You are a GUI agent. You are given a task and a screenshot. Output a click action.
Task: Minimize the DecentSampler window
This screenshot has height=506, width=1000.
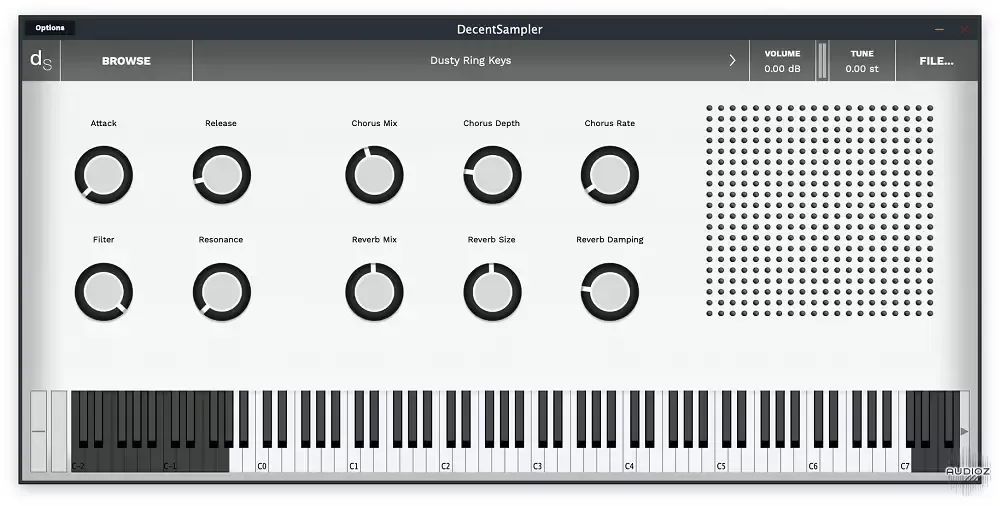click(939, 29)
